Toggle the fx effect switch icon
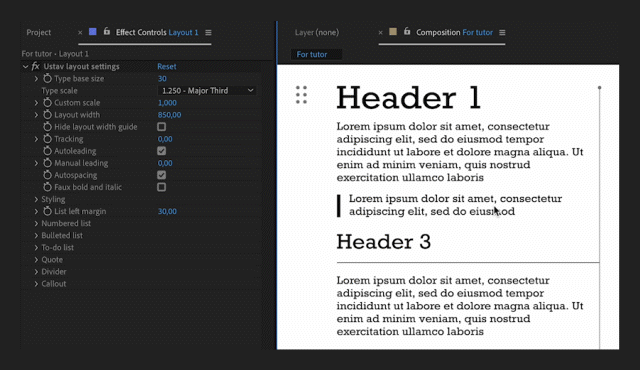 pyautogui.click(x=36, y=66)
